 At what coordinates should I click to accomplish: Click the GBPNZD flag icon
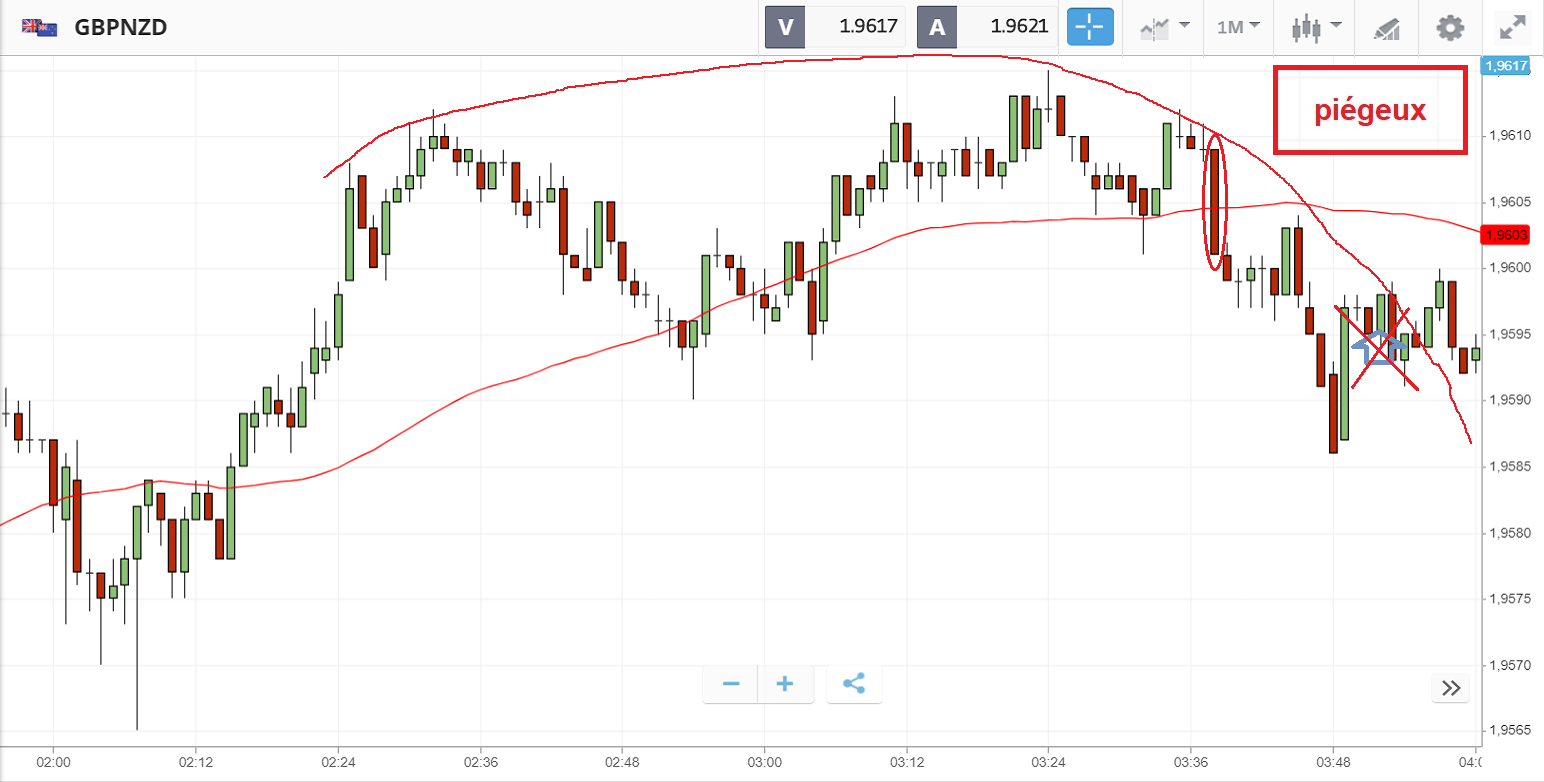[x=40, y=27]
